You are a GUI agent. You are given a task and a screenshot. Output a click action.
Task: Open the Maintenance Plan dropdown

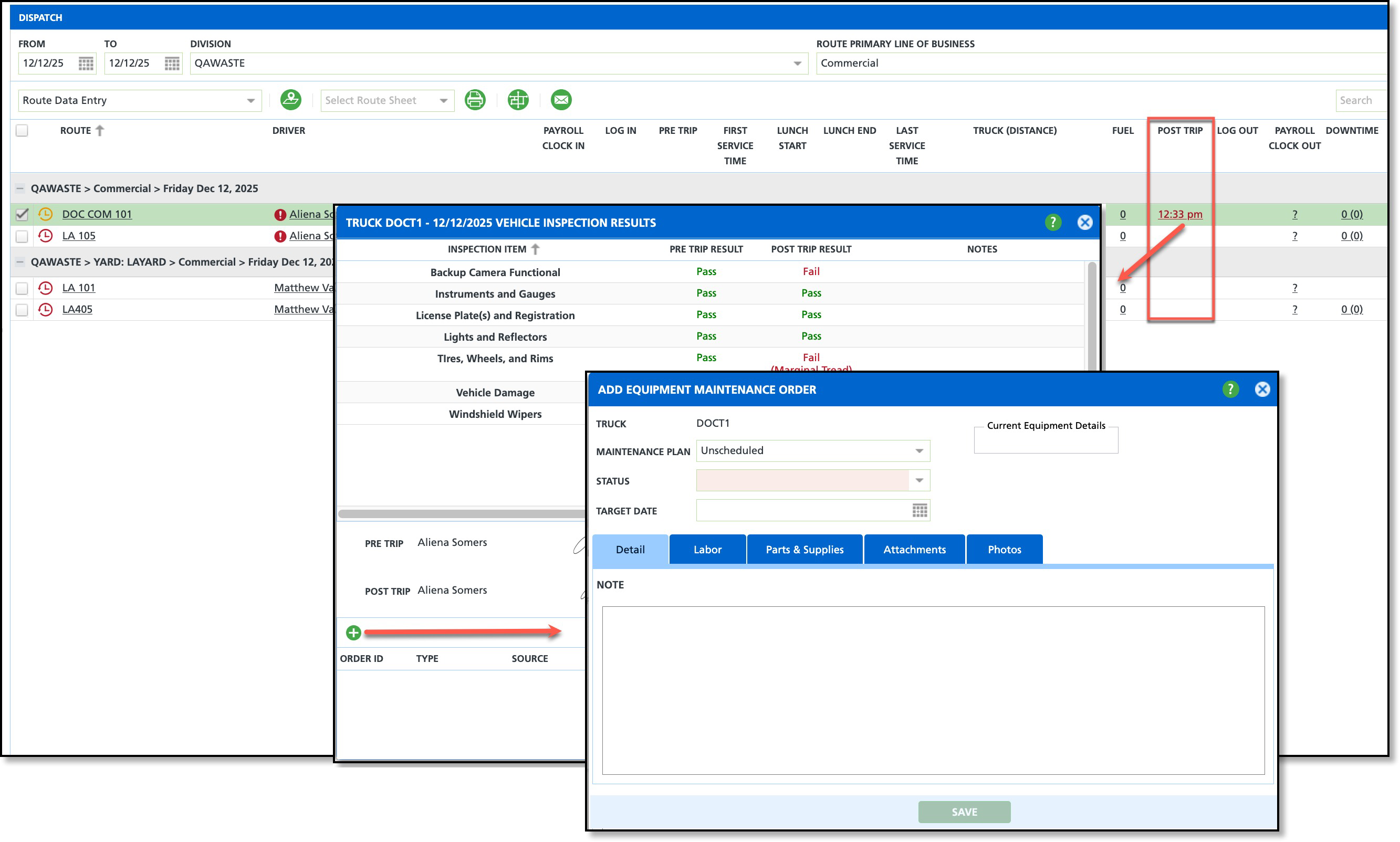point(919,450)
